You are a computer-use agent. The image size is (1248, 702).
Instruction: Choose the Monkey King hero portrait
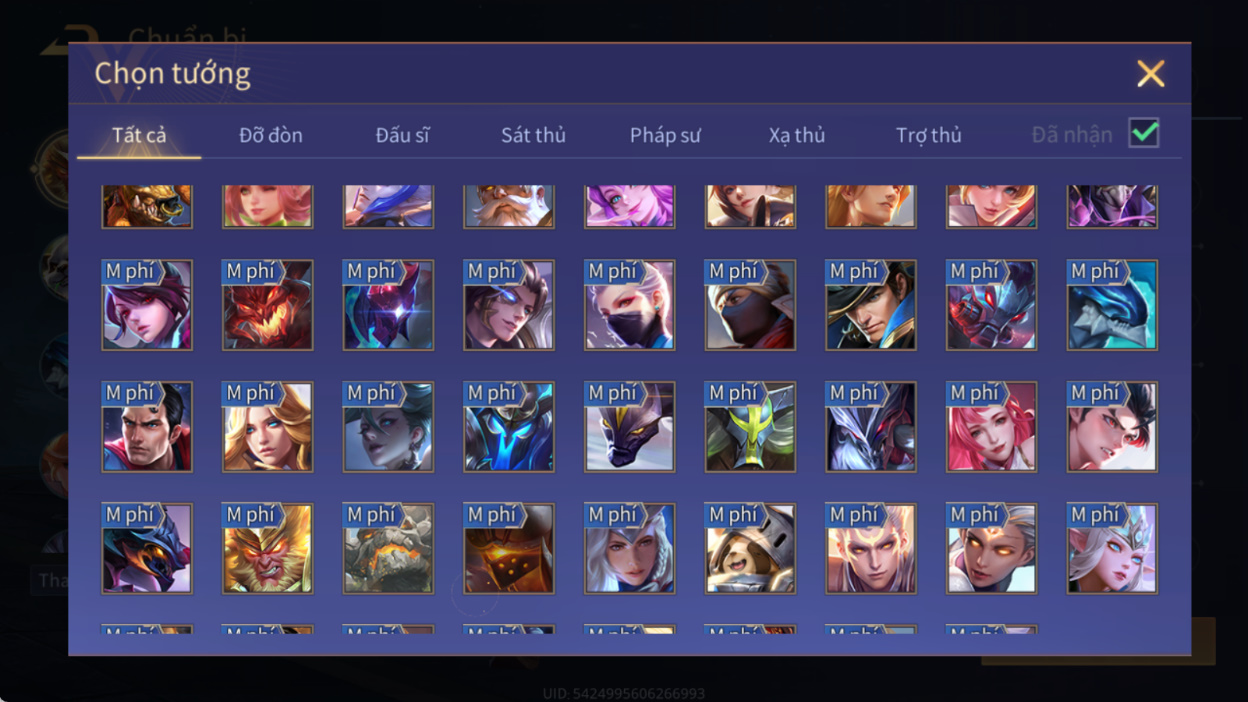point(267,549)
